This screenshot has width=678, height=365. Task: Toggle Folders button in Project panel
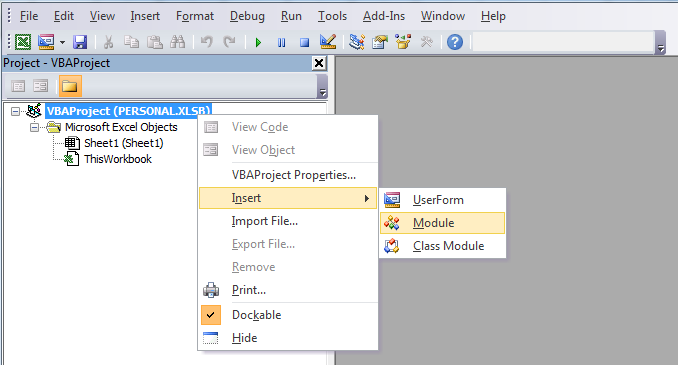[70, 86]
